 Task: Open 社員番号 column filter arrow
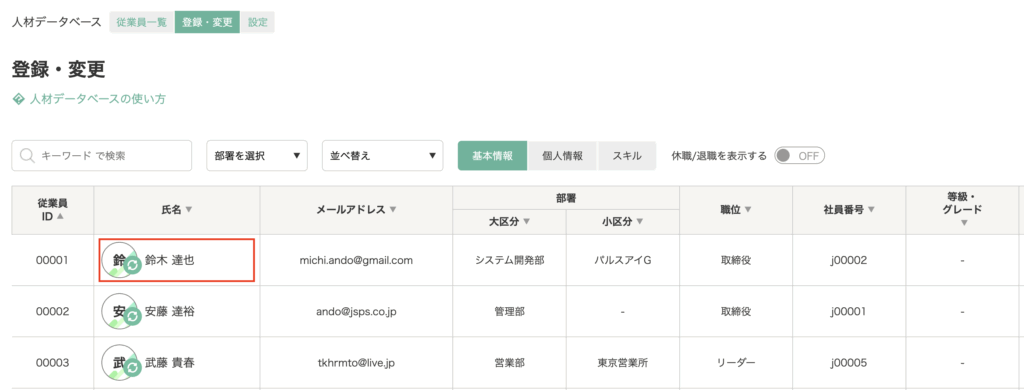click(871, 210)
